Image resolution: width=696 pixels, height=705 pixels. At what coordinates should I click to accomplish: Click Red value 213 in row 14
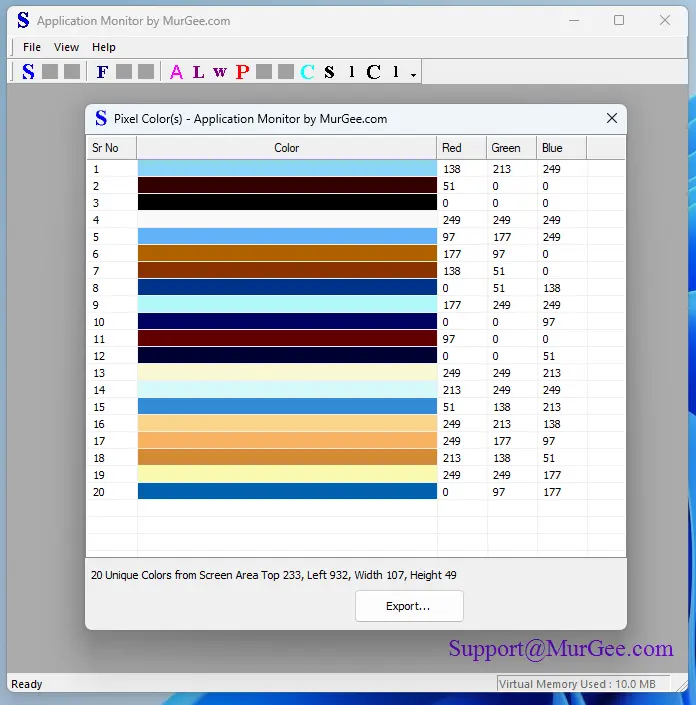click(x=452, y=390)
